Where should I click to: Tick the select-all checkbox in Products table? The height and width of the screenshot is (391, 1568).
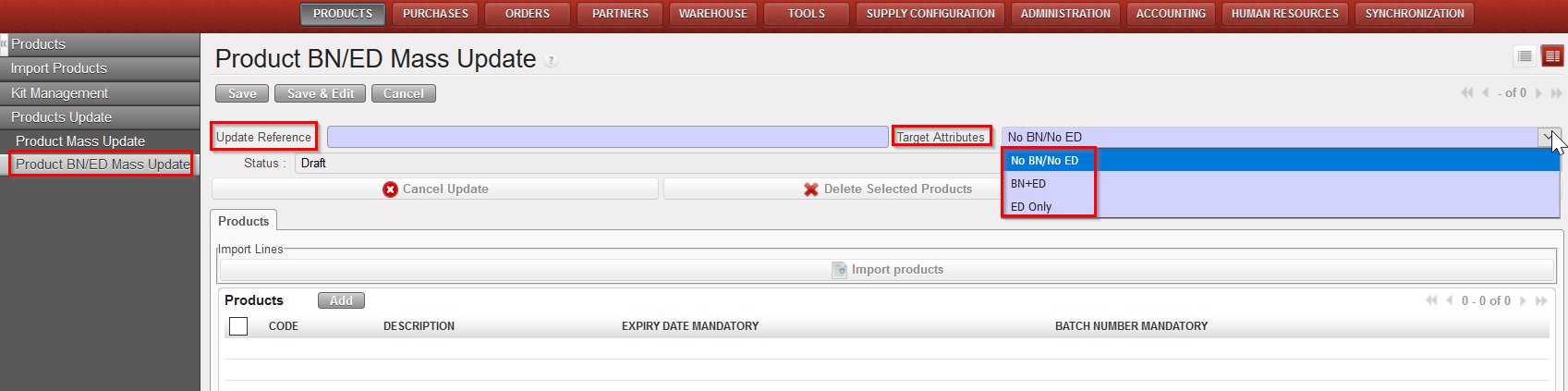(x=238, y=325)
